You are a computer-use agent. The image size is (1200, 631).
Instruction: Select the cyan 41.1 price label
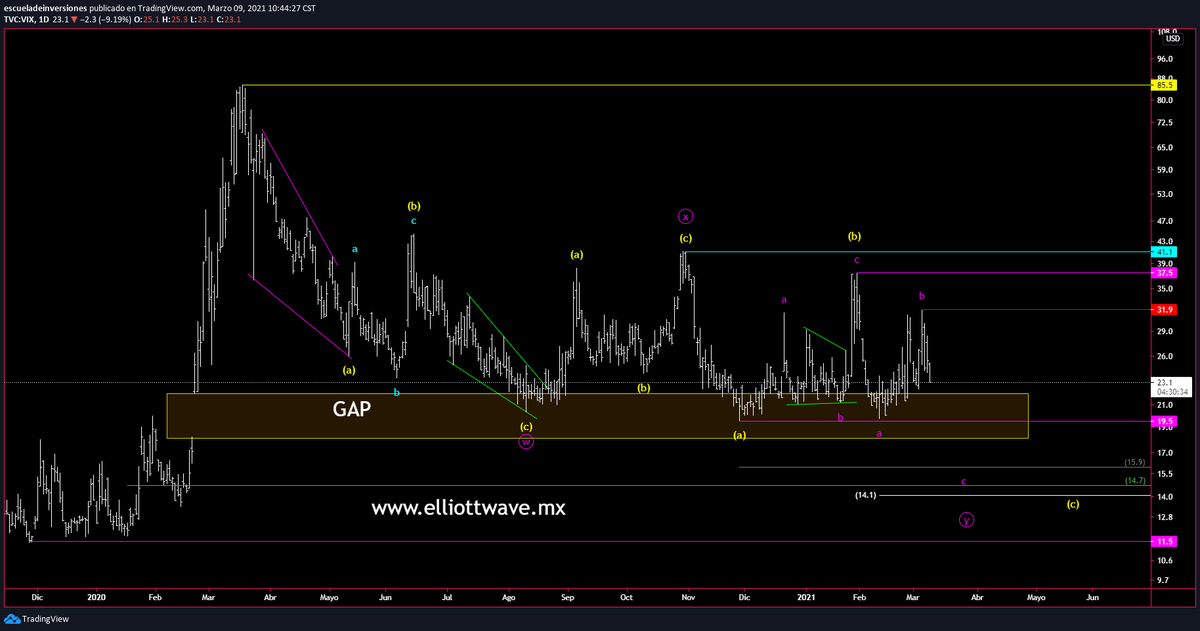1164,253
